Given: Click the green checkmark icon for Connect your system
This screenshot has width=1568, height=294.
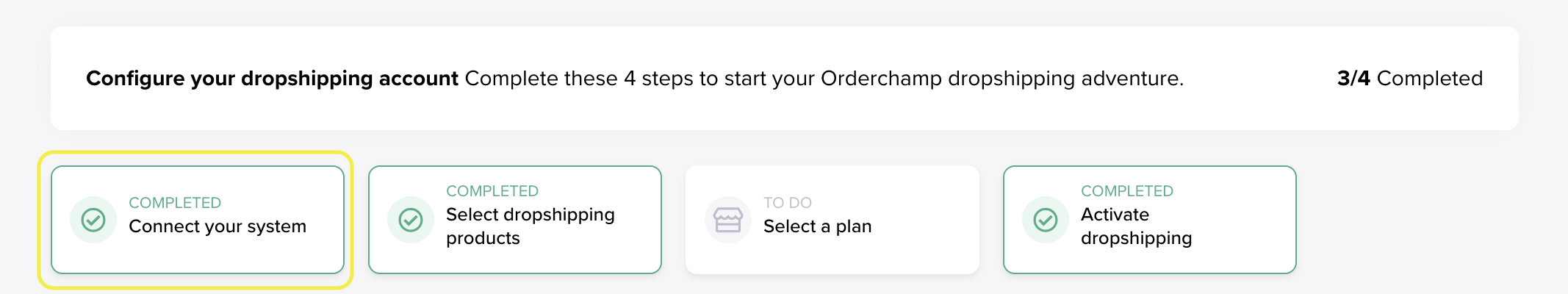Looking at the screenshot, I should [93, 220].
